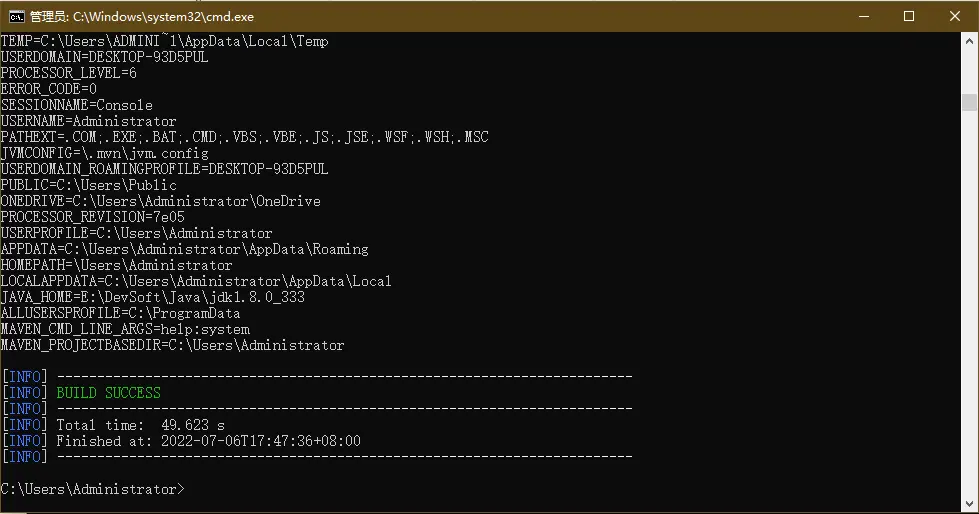The height and width of the screenshot is (514, 979).
Task: Click the cmd.exe icon in the title bar
Action: [16, 16]
